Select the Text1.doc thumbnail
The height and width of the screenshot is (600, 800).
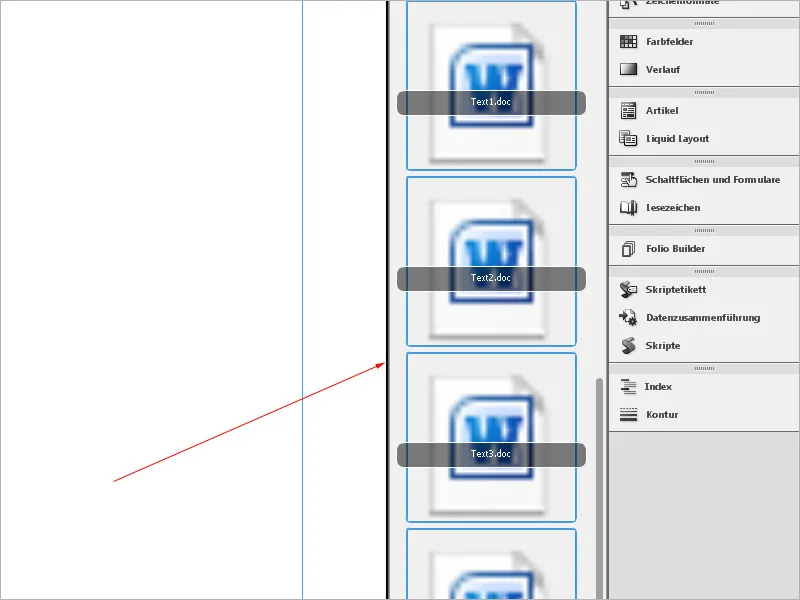pyautogui.click(x=491, y=86)
